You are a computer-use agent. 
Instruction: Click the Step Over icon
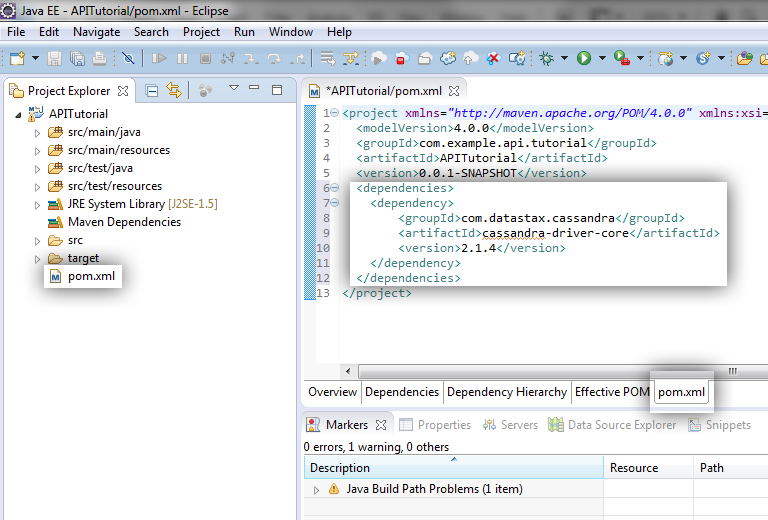pyautogui.click(x=274, y=58)
